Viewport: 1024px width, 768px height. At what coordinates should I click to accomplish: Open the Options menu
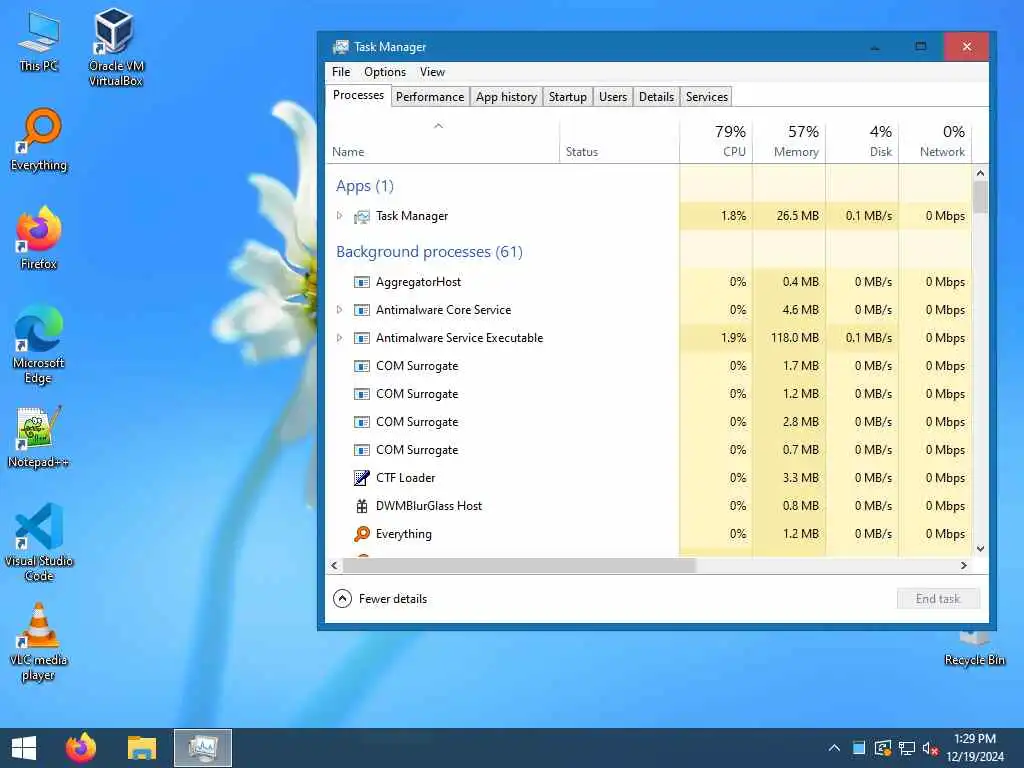click(385, 72)
